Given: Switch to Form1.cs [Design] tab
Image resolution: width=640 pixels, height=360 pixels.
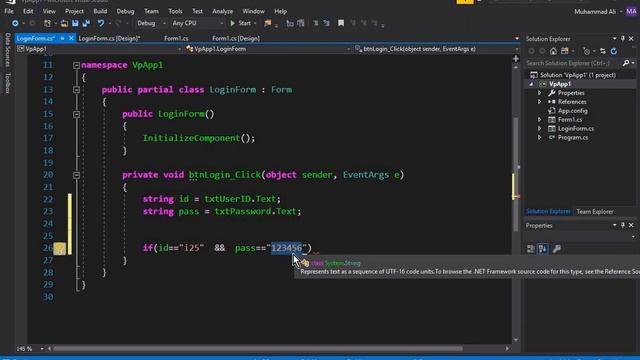Looking at the screenshot, I should 236,38.
